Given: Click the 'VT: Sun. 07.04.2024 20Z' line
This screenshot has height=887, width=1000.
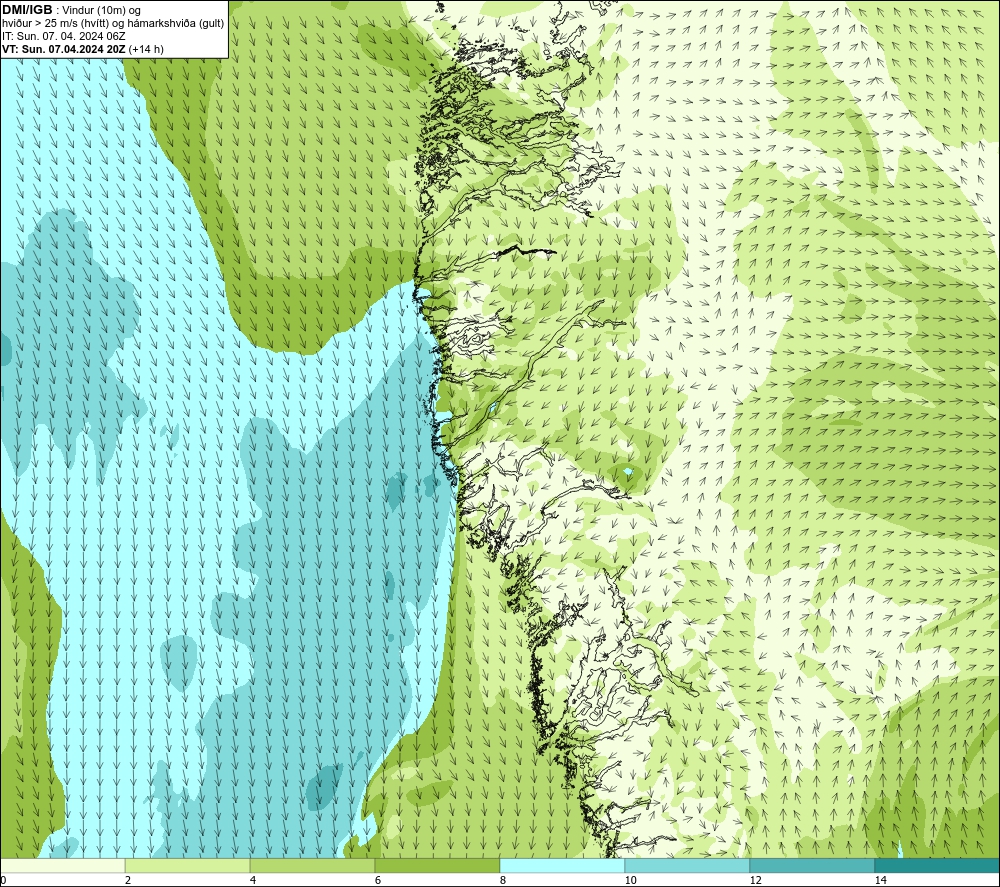Looking at the screenshot, I should tap(64, 49).
